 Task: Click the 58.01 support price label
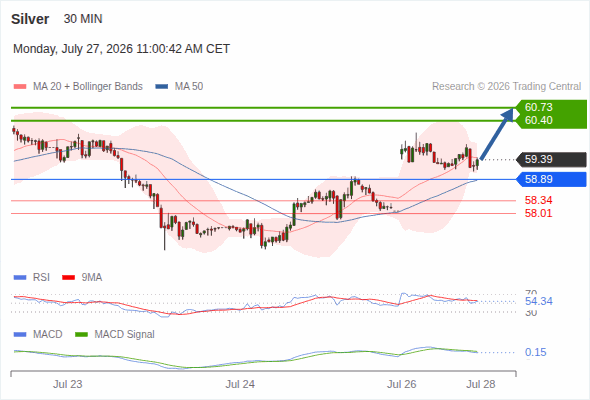(x=538, y=213)
